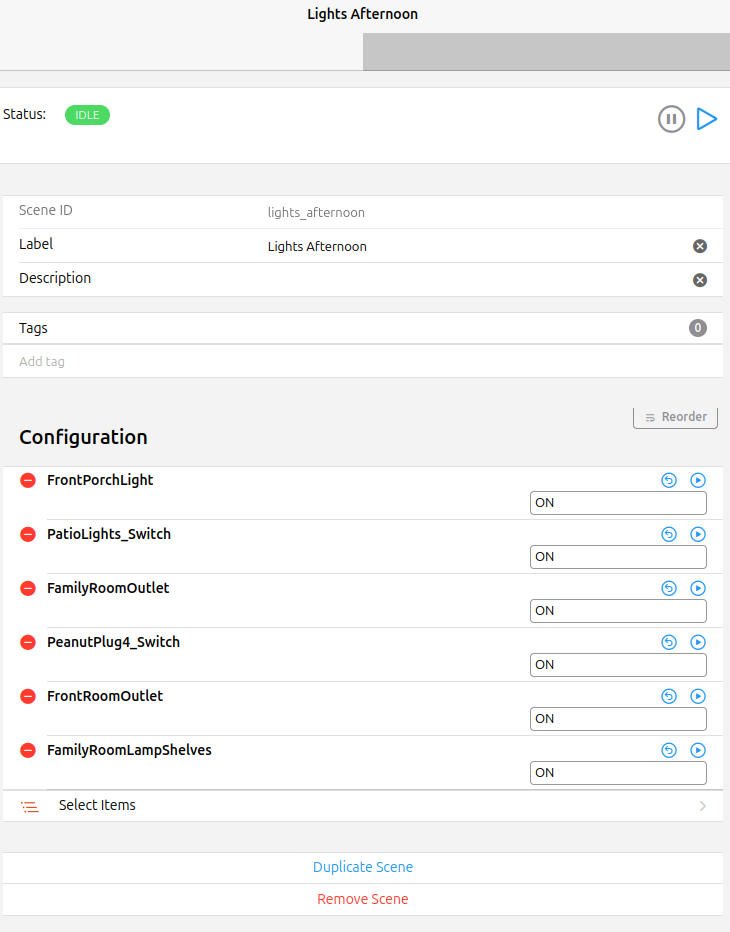
Task: Delete PatioLights_Switch with the red minus icon
Action: (28, 534)
